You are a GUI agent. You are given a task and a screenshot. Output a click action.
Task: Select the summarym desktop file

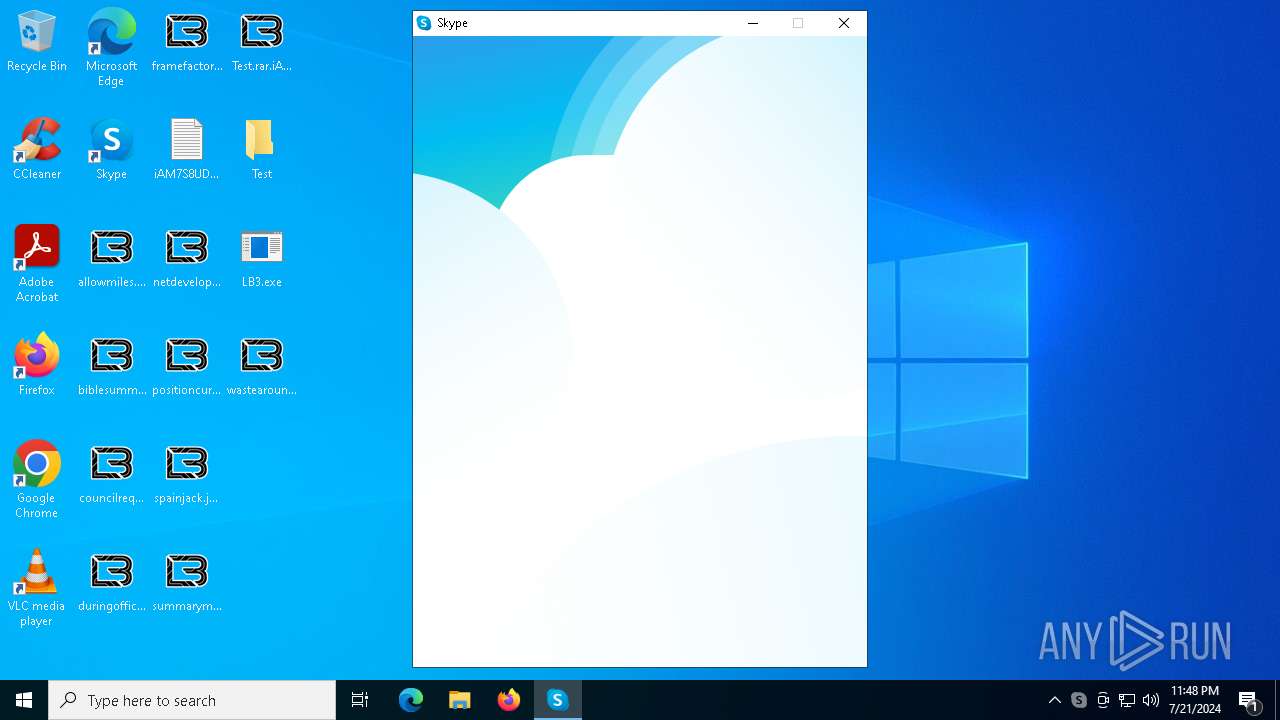(x=187, y=582)
